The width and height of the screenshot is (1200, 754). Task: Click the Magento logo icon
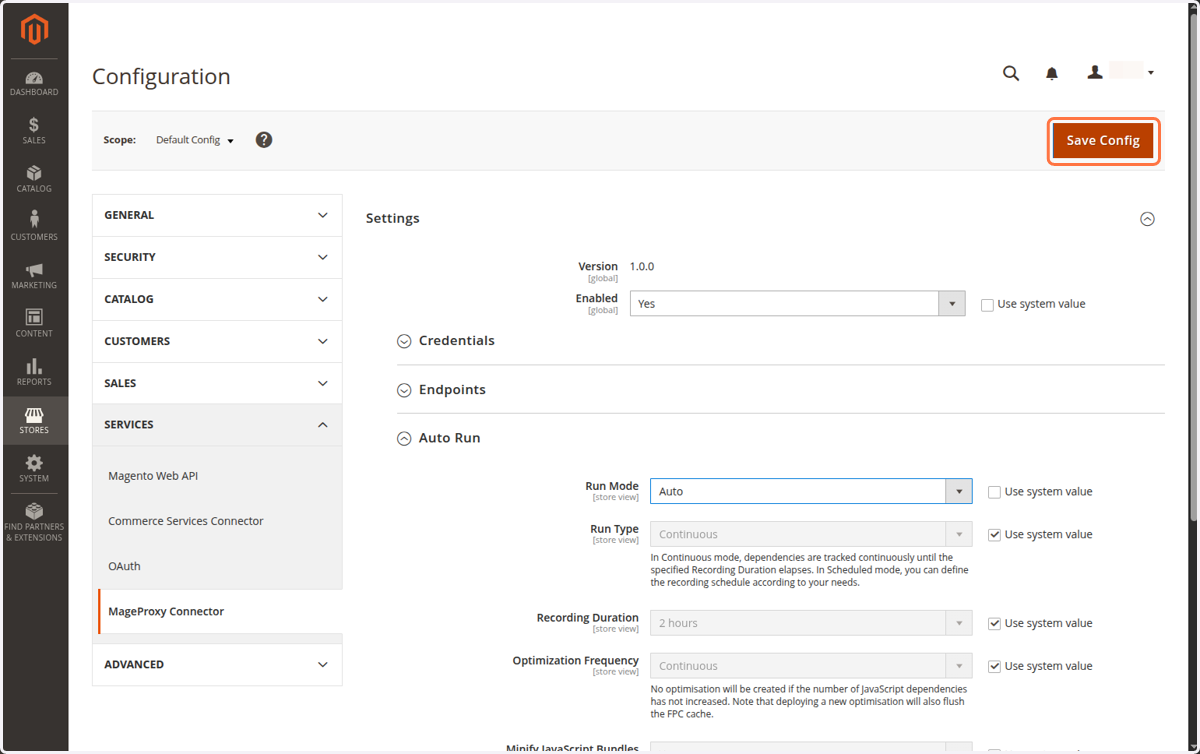pos(34,31)
